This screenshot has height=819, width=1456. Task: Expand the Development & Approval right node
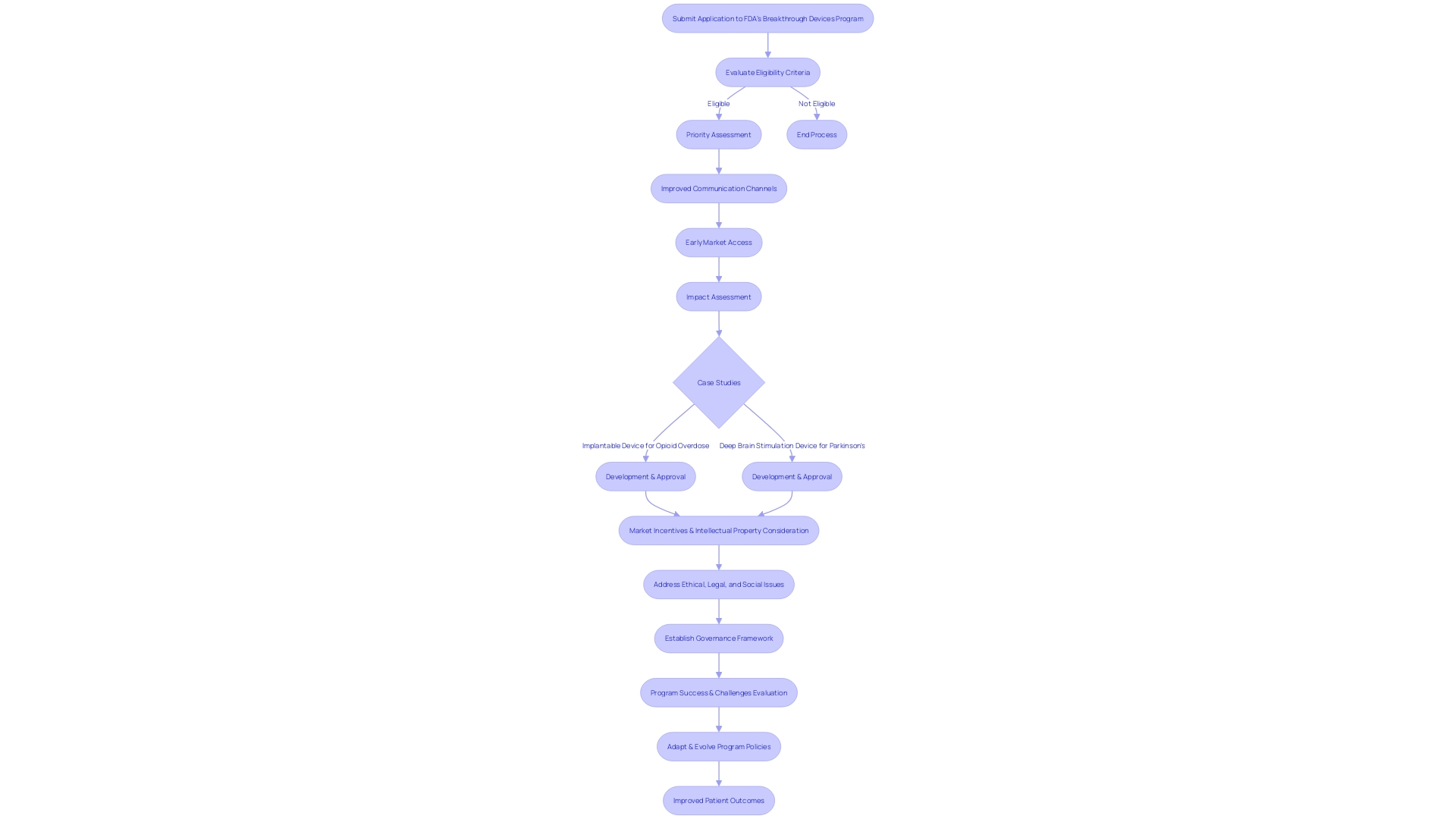[x=791, y=476]
